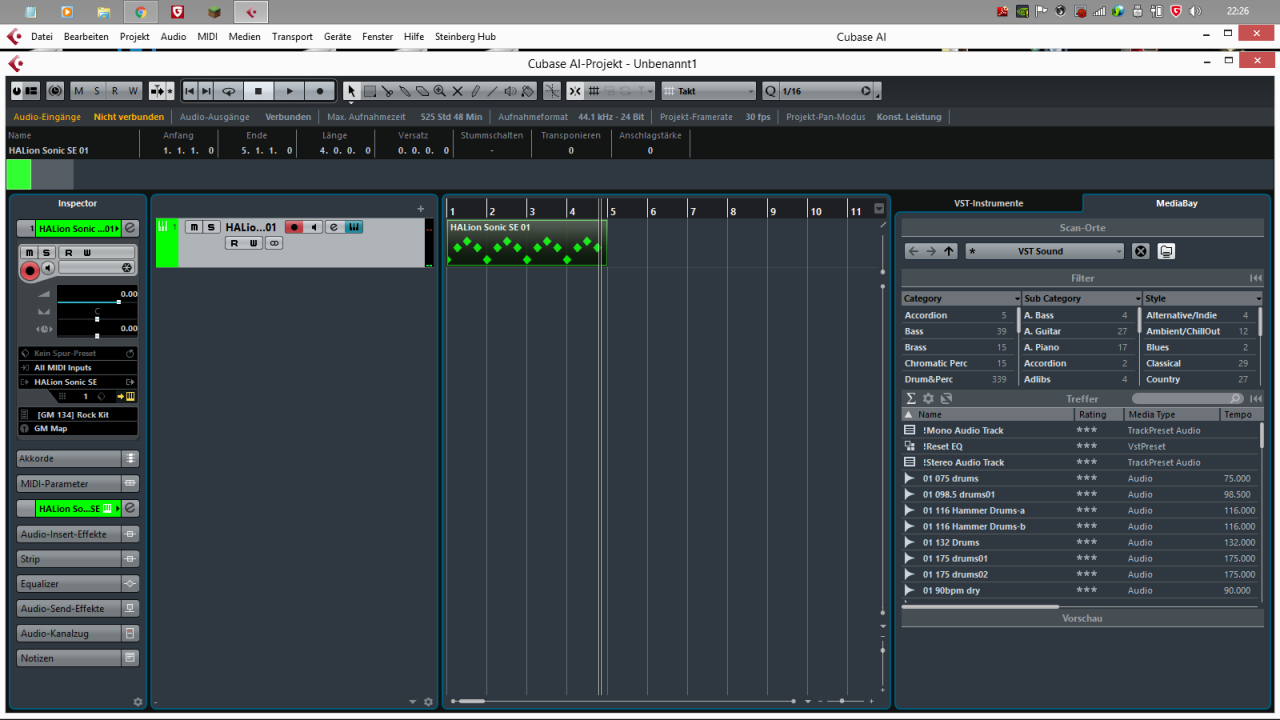The height and width of the screenshot is (720, 1280).
Task: Deactivate all Solo states toolbar S
Action: (x=97, y=91)
